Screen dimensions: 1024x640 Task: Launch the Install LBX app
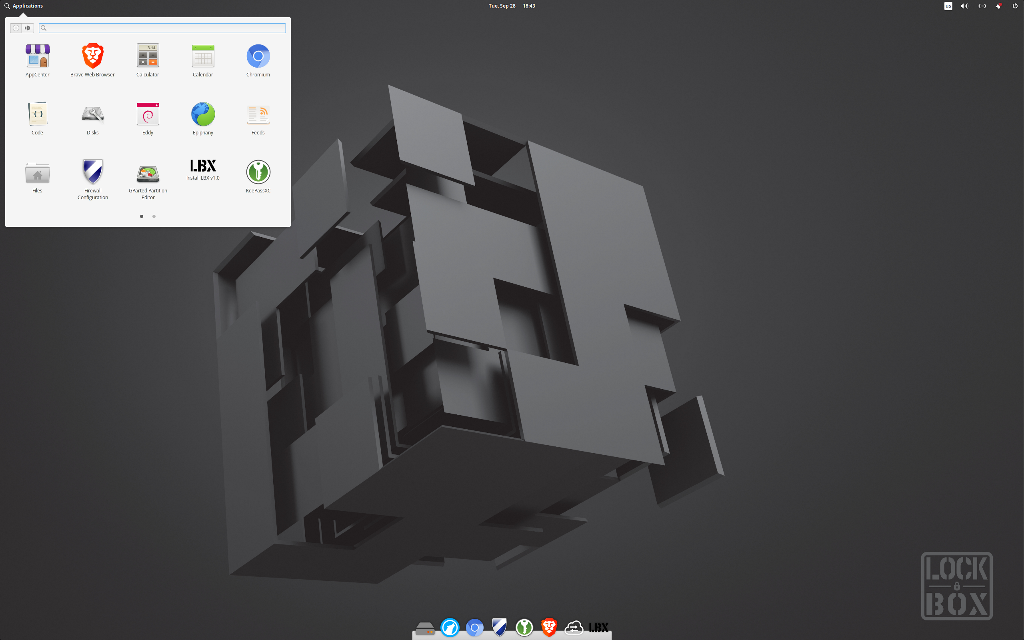203,168
